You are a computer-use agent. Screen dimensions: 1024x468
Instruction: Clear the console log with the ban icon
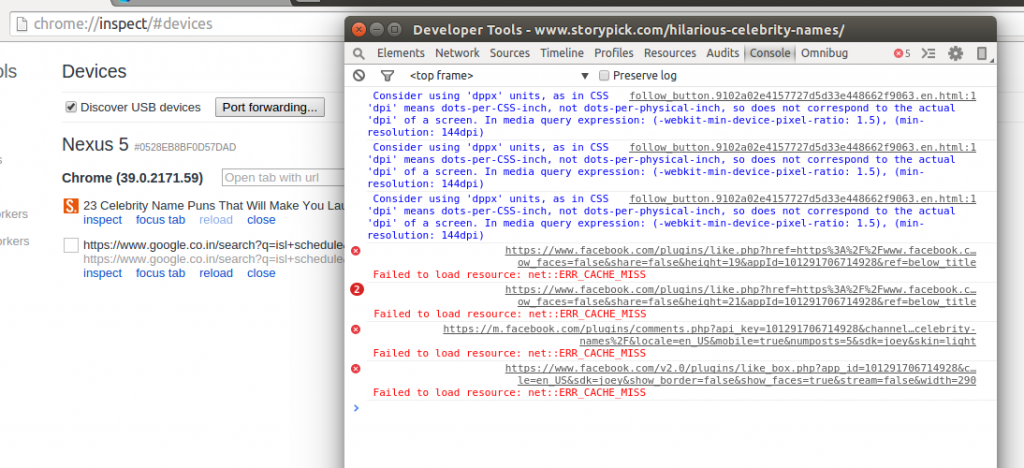359,76
